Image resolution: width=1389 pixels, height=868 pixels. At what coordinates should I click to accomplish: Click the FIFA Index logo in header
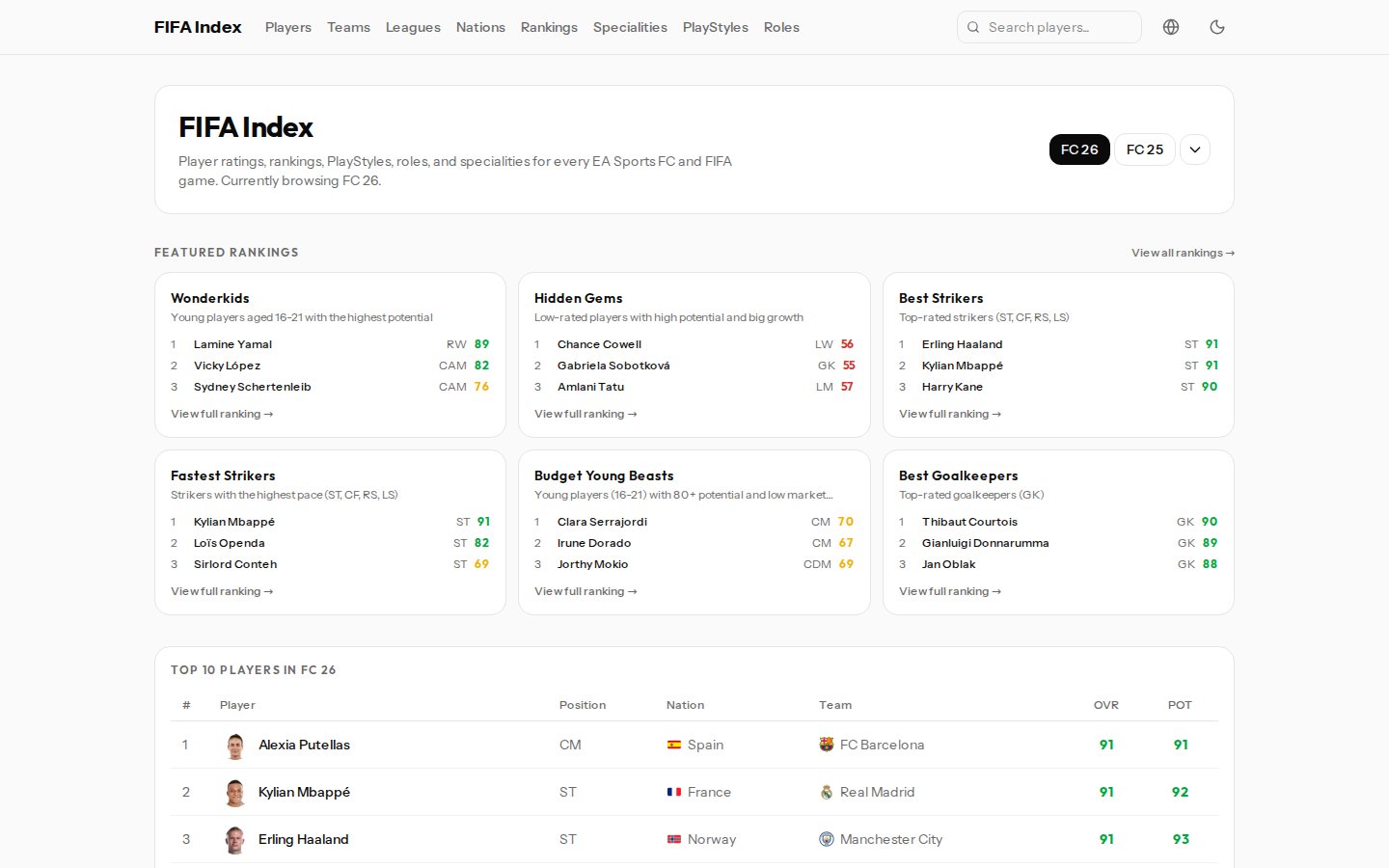click(198, 27)
